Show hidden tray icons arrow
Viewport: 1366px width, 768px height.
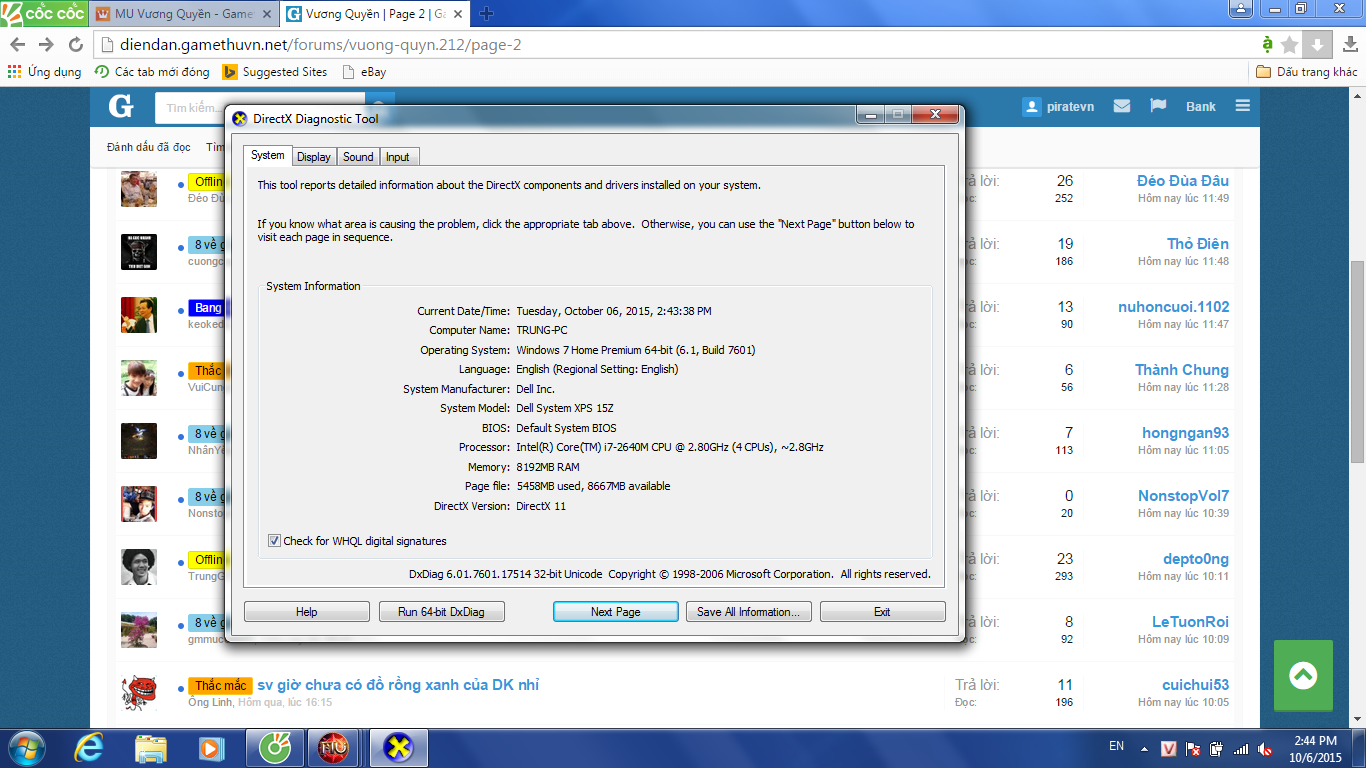1144,748
